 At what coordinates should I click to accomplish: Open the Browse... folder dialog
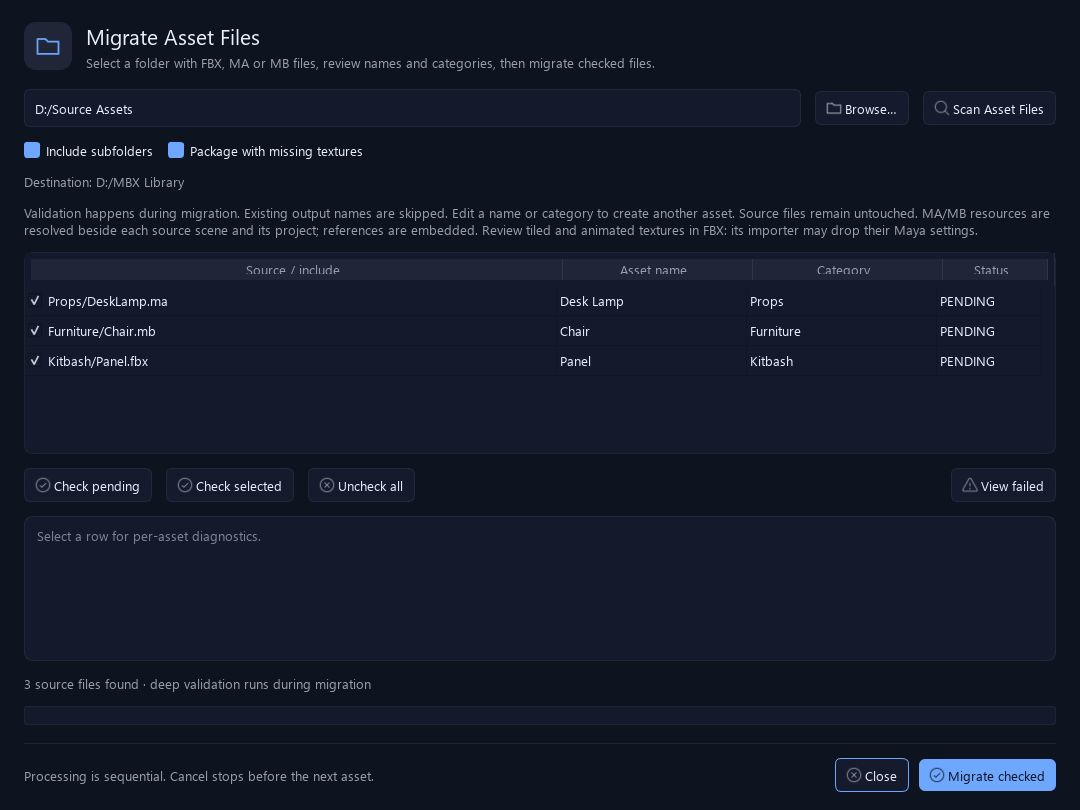(862, 109)
